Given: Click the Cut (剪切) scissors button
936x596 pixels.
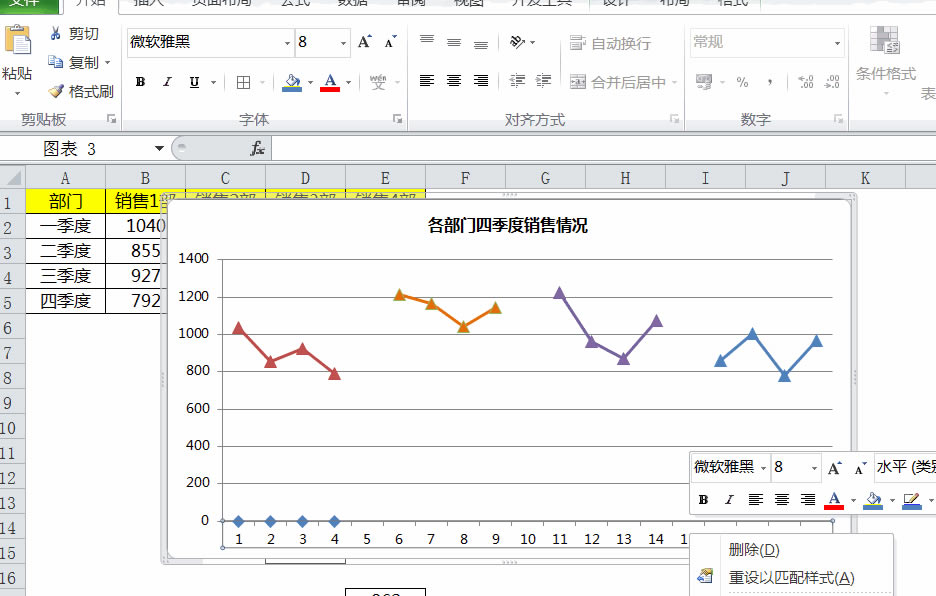Looking at the screenshot, I should coord(73,33).
